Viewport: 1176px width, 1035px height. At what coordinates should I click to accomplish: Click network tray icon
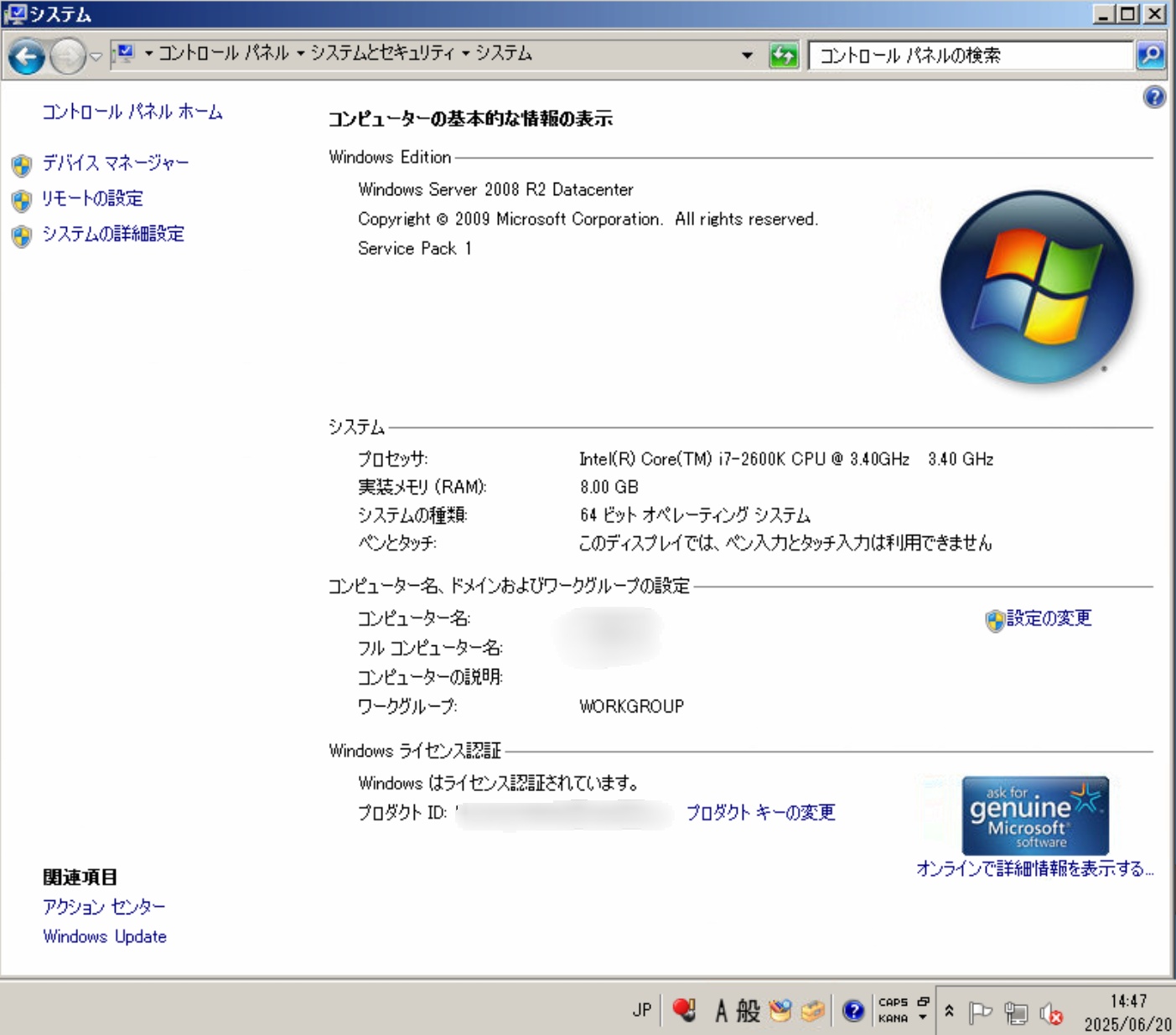pos(1016,1013)
